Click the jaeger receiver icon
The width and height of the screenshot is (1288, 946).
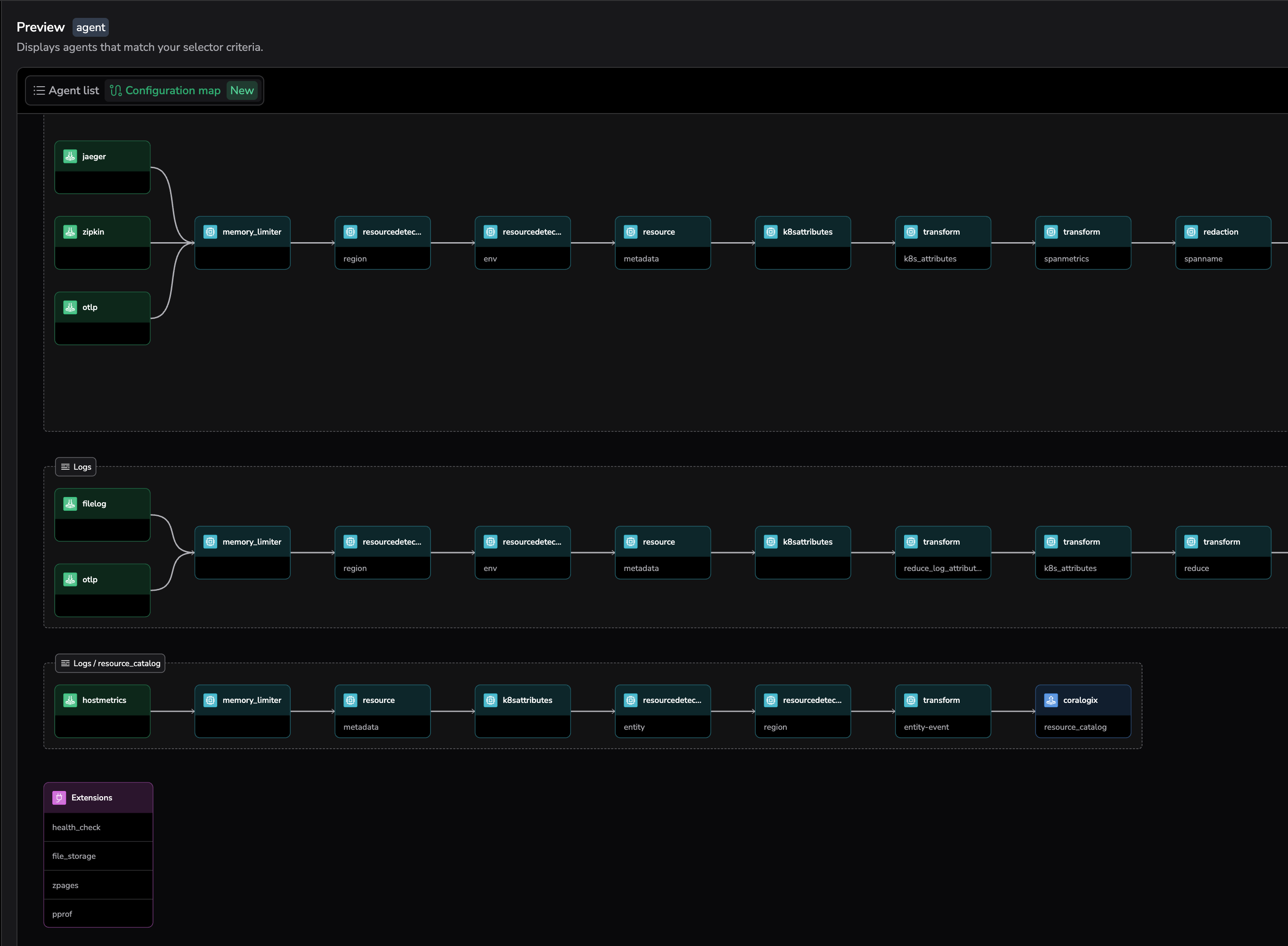[x=70, y=156]
